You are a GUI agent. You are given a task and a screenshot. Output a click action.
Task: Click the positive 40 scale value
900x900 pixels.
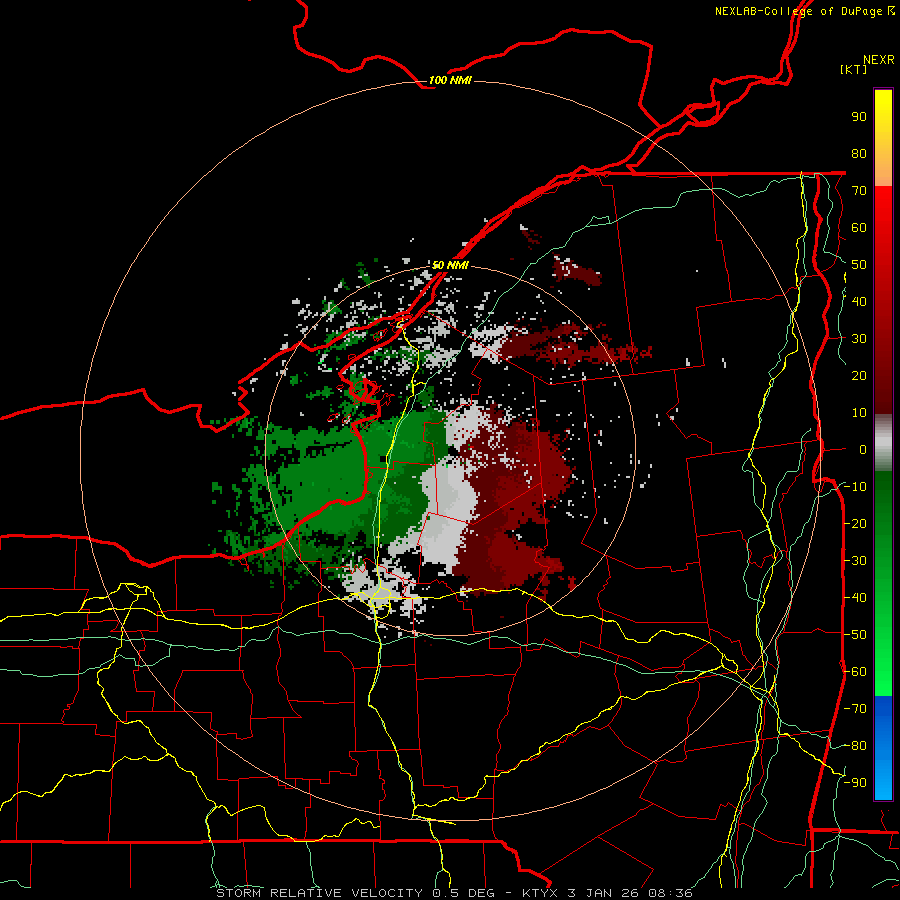(859, 302)
